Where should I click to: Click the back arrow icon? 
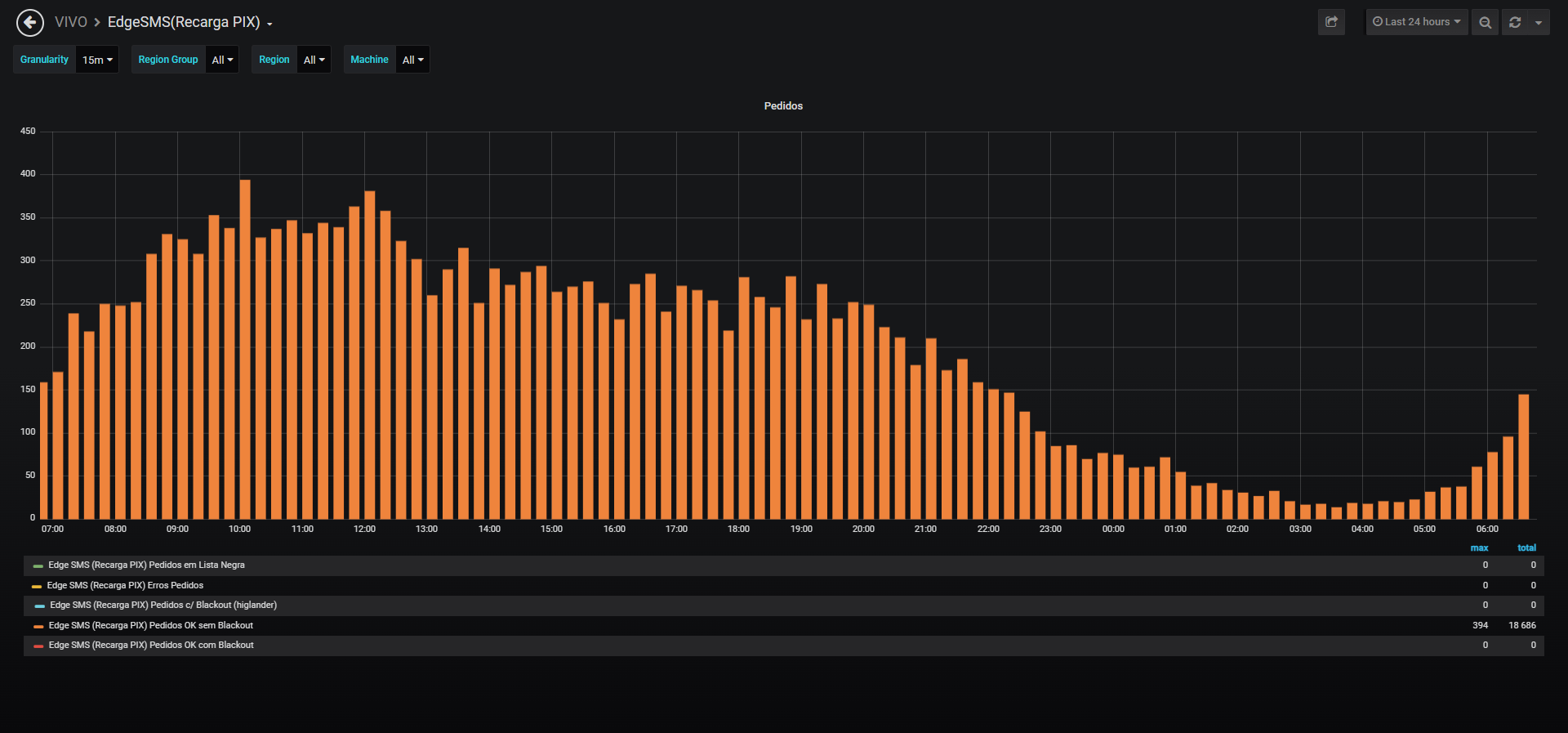click(x=30, y=22)
